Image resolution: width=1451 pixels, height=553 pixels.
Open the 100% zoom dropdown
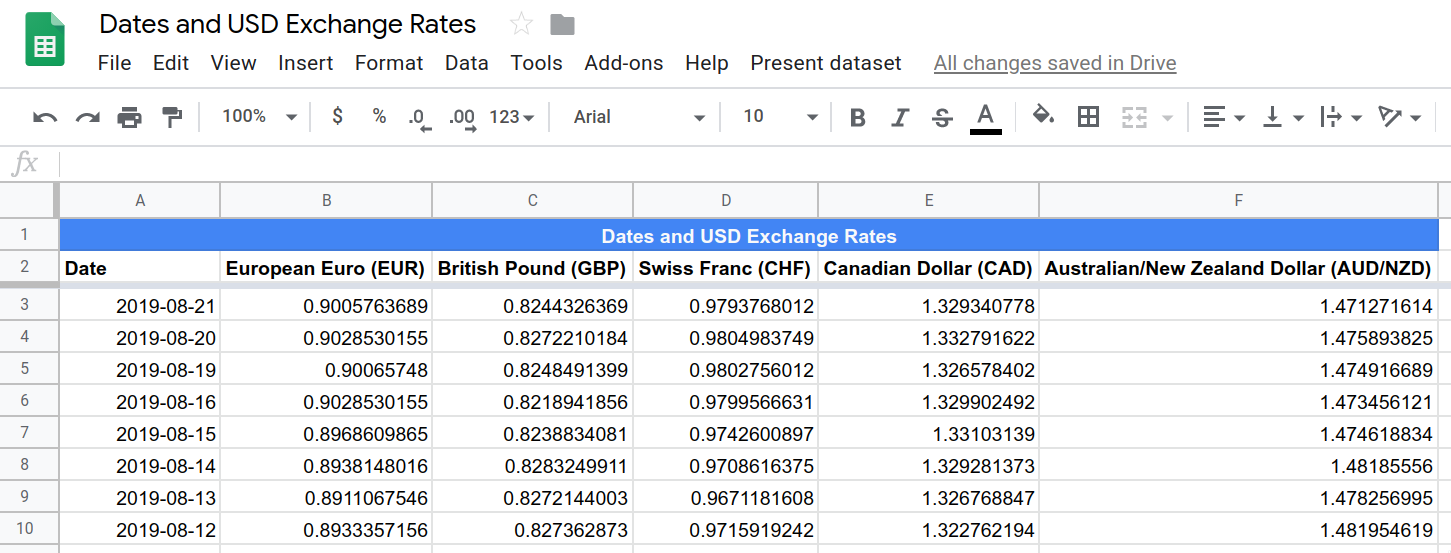coord(259,117)
